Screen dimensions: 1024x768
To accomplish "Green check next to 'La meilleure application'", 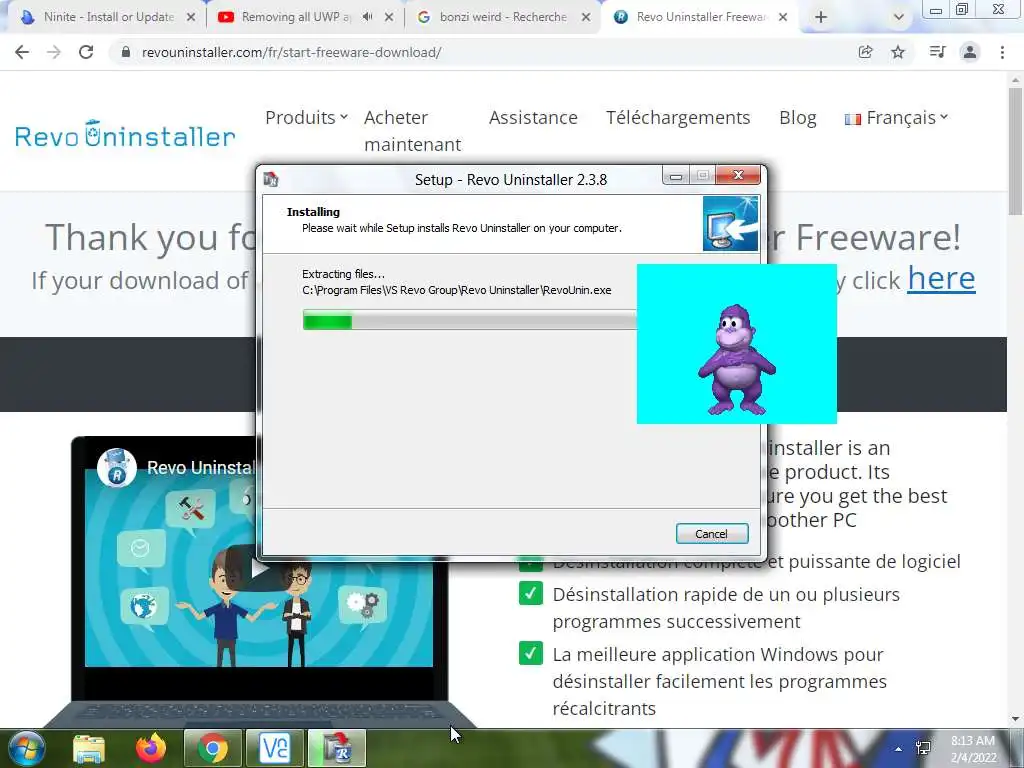I will pos(531,653).
